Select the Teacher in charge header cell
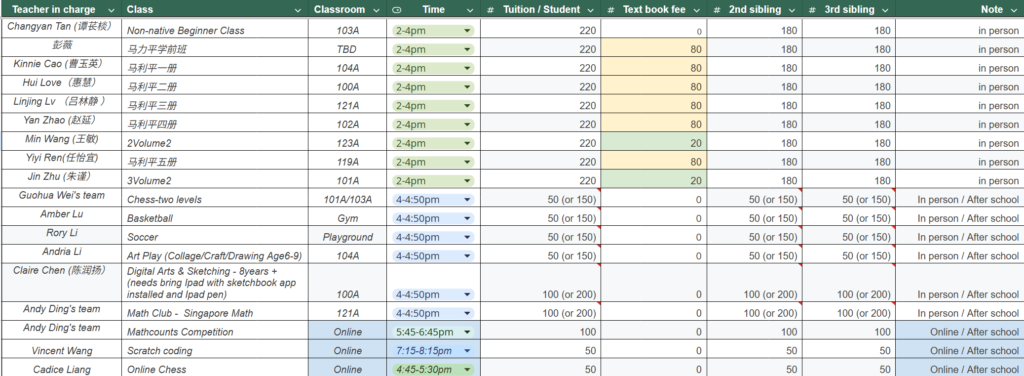 61,9
